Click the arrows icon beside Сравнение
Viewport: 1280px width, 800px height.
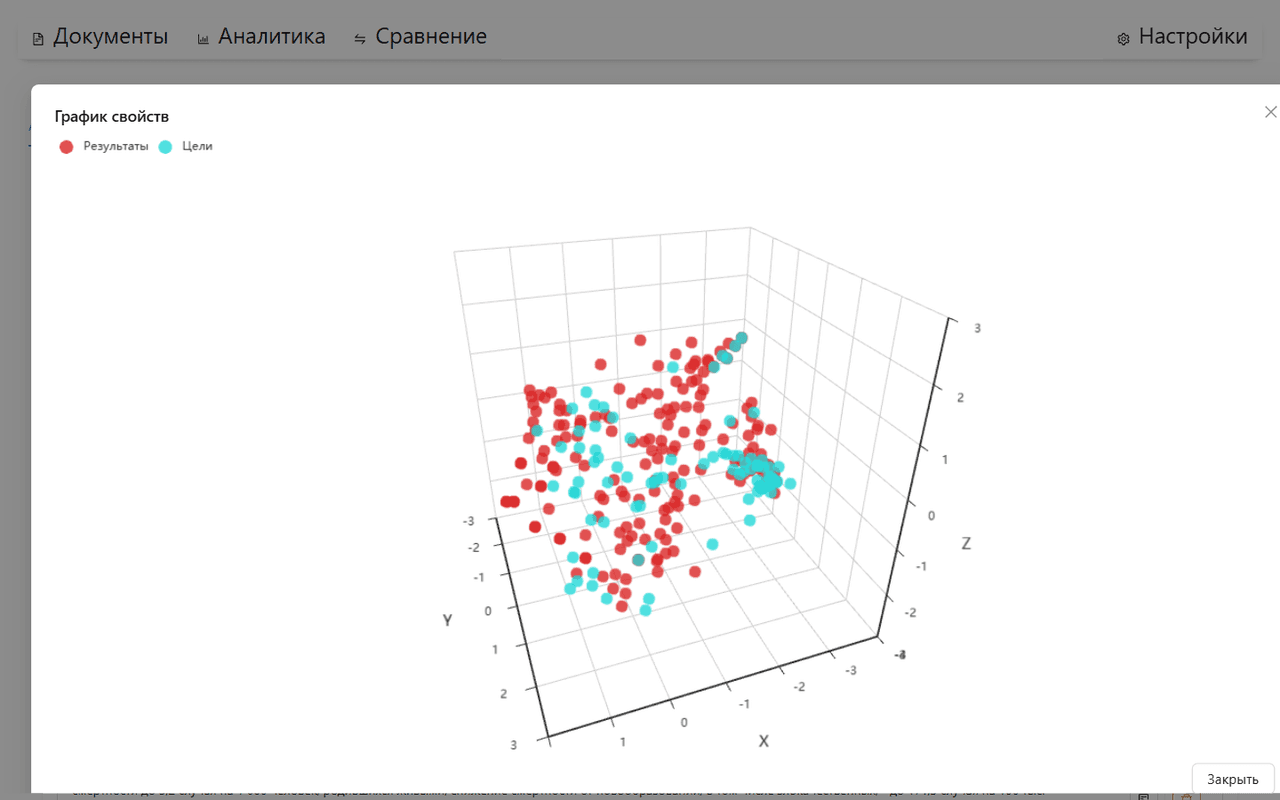coord(360,39)
